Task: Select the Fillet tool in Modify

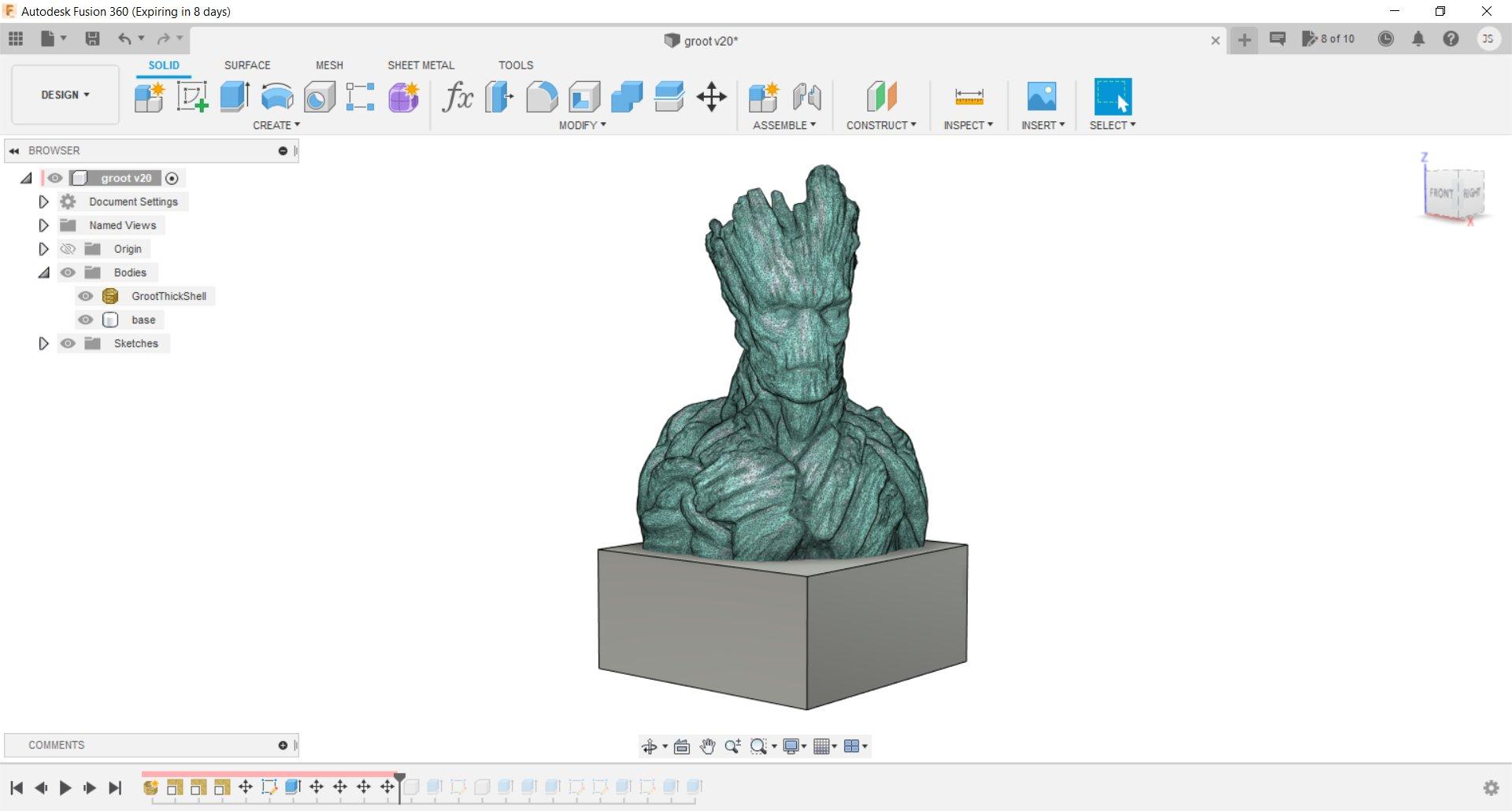Action: click(543, 96)
